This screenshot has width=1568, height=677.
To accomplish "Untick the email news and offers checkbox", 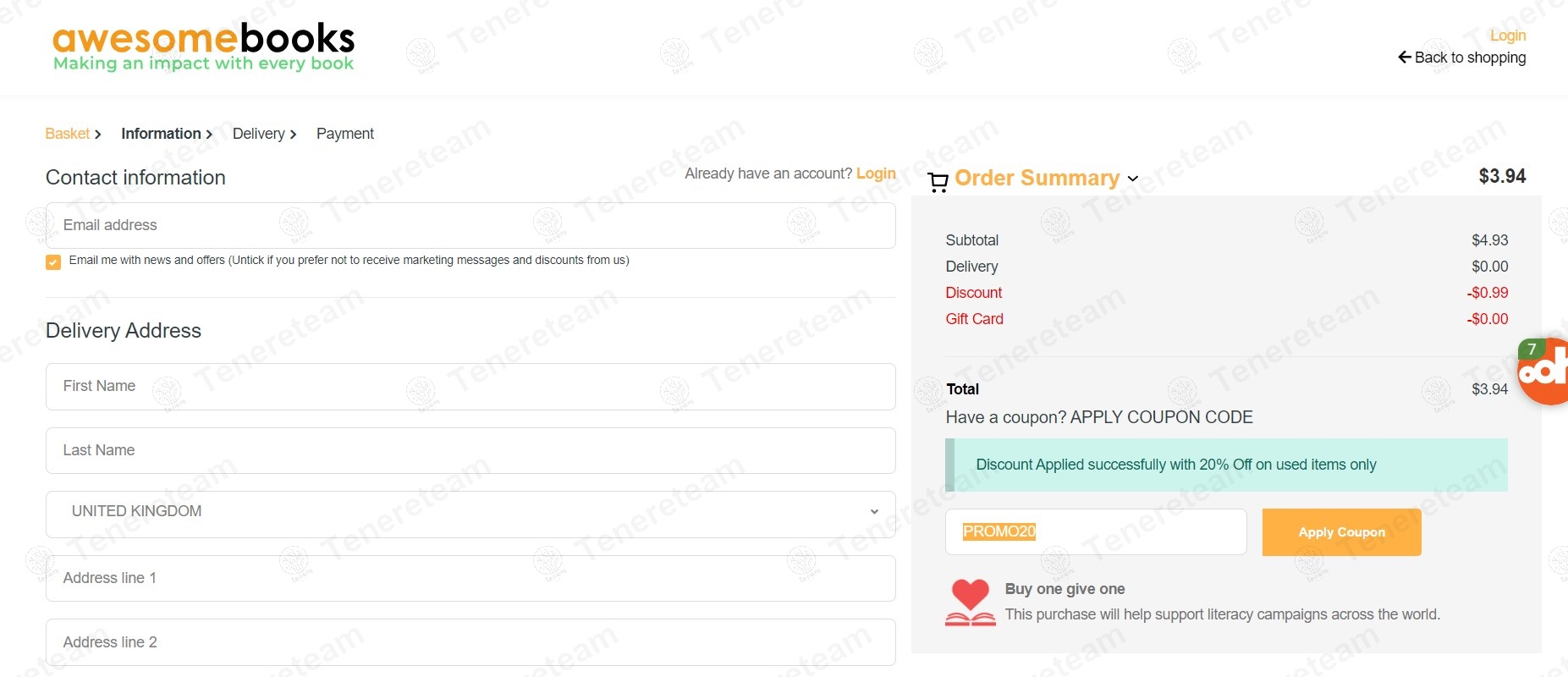I will click(53, 261).
